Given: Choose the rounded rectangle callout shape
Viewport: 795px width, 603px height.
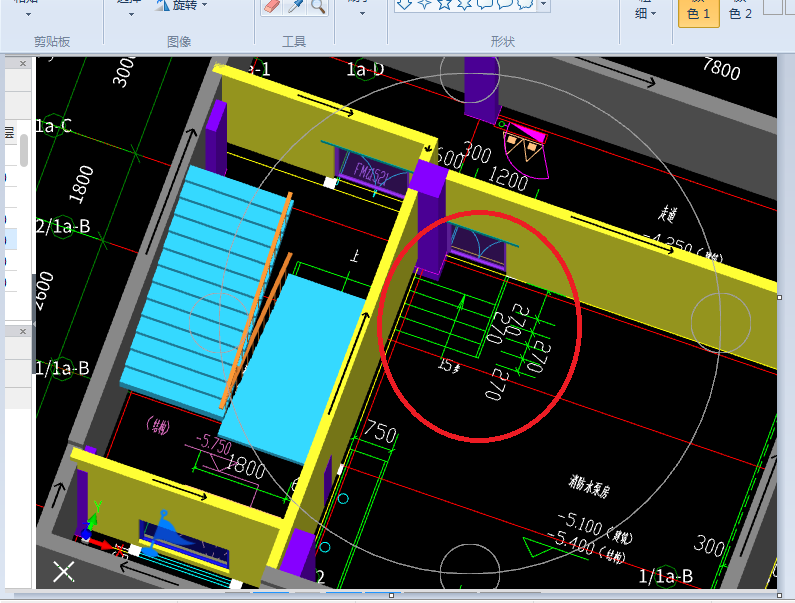Looking at the screenshot, I should 485,4.
